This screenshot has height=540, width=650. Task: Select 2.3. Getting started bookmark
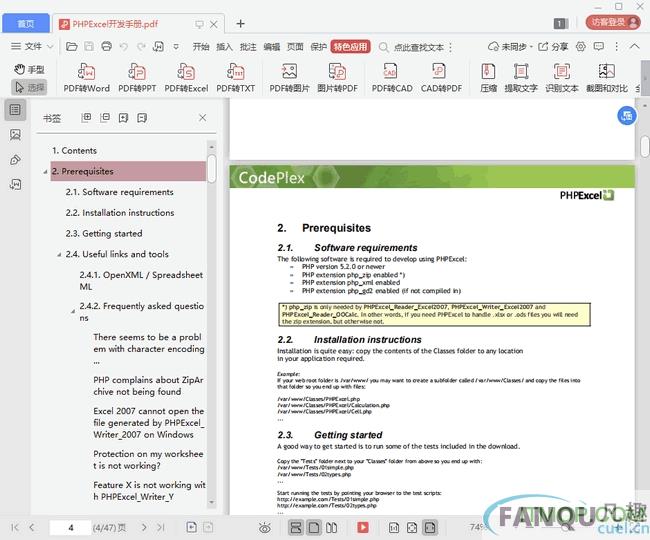coord(104,234)
